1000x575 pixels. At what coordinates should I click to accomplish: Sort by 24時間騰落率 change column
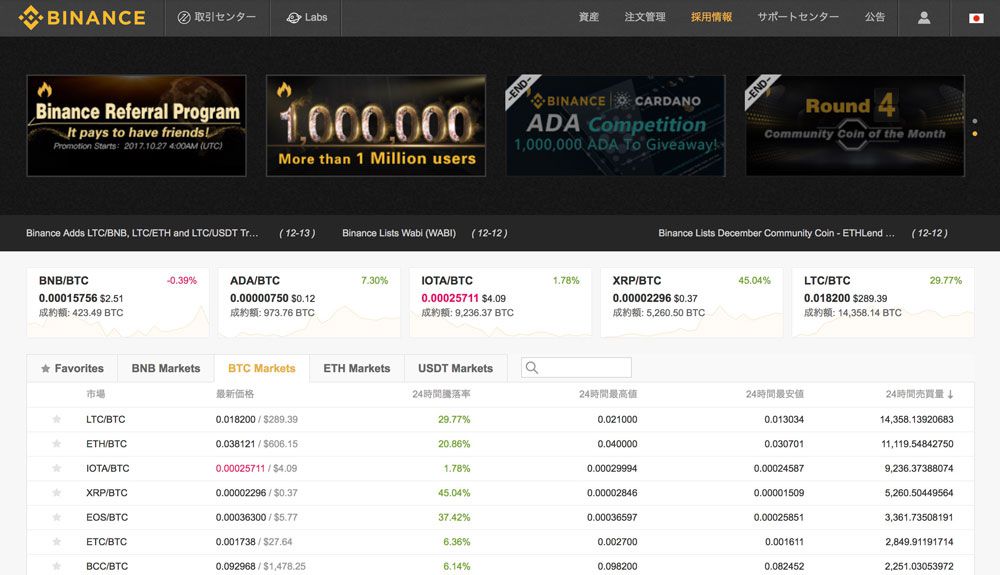click(441, 394)
